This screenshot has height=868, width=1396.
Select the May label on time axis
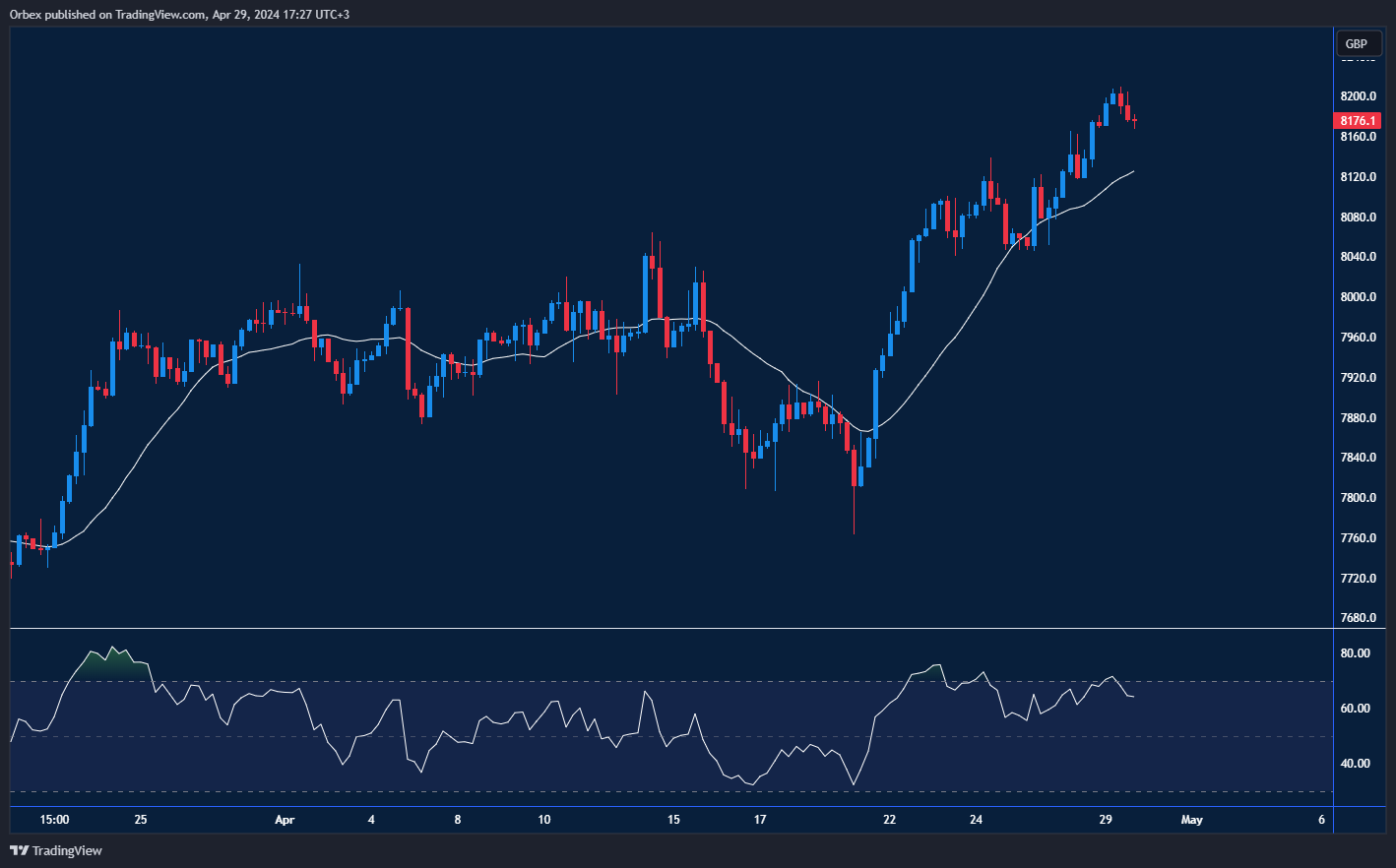tap(1191, 820)
